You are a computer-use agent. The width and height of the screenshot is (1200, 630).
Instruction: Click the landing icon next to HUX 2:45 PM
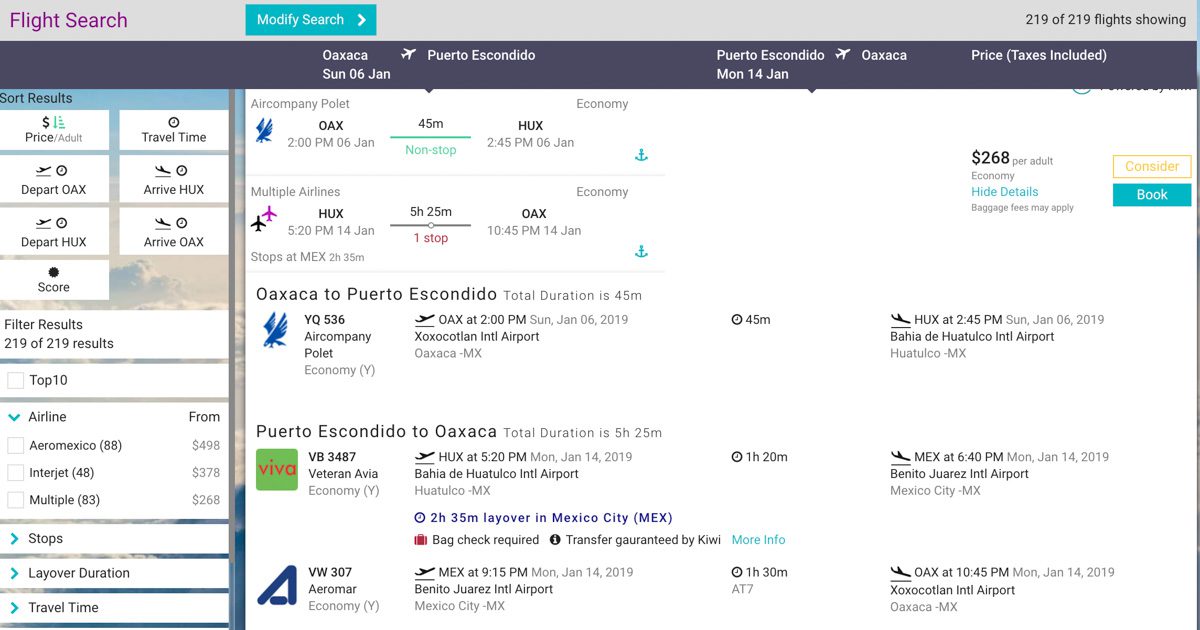coord(899,320)
